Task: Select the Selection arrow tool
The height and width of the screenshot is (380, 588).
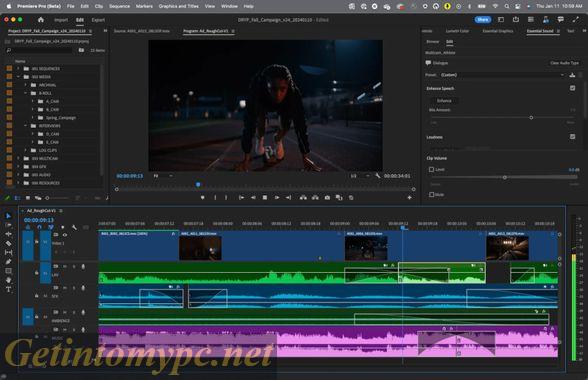Action: pos(9,216)
